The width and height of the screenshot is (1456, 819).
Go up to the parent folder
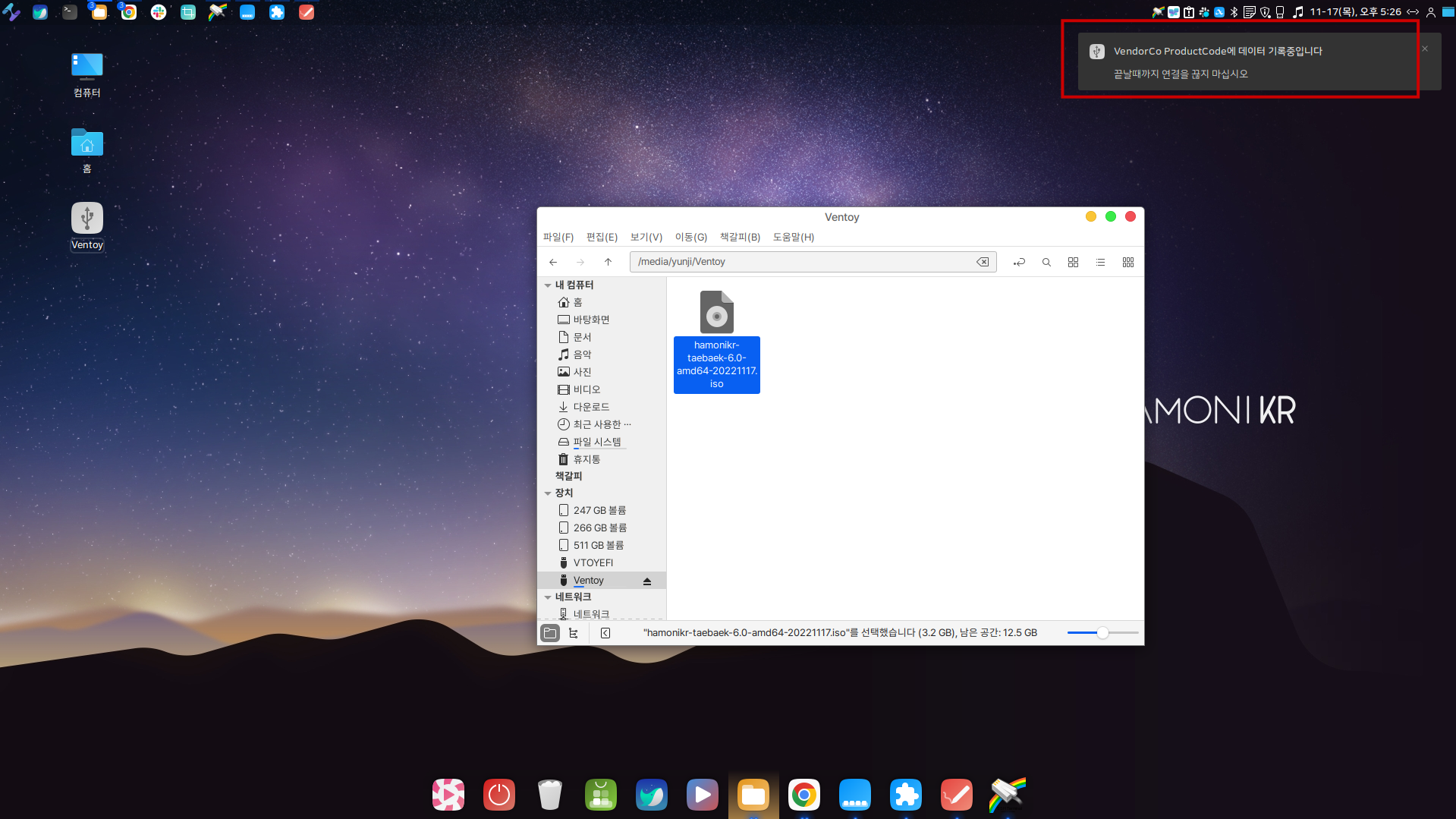[608, 262]
